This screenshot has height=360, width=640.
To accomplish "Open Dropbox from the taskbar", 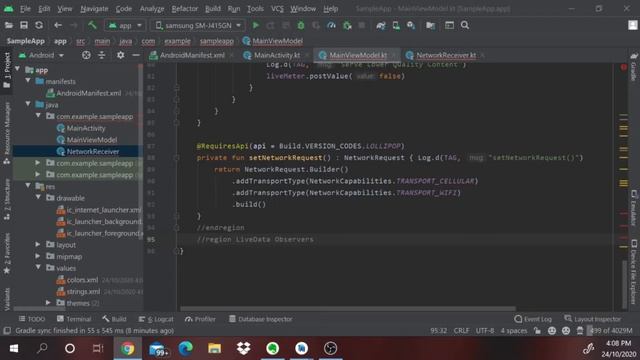I will [244, 349].
